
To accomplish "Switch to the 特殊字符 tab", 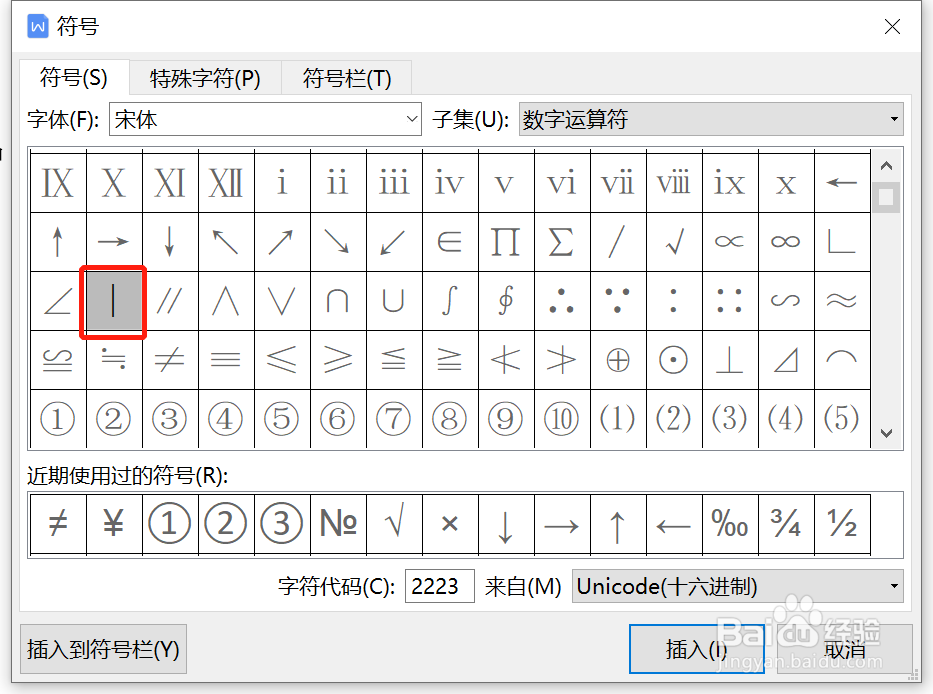I will 205,77.
